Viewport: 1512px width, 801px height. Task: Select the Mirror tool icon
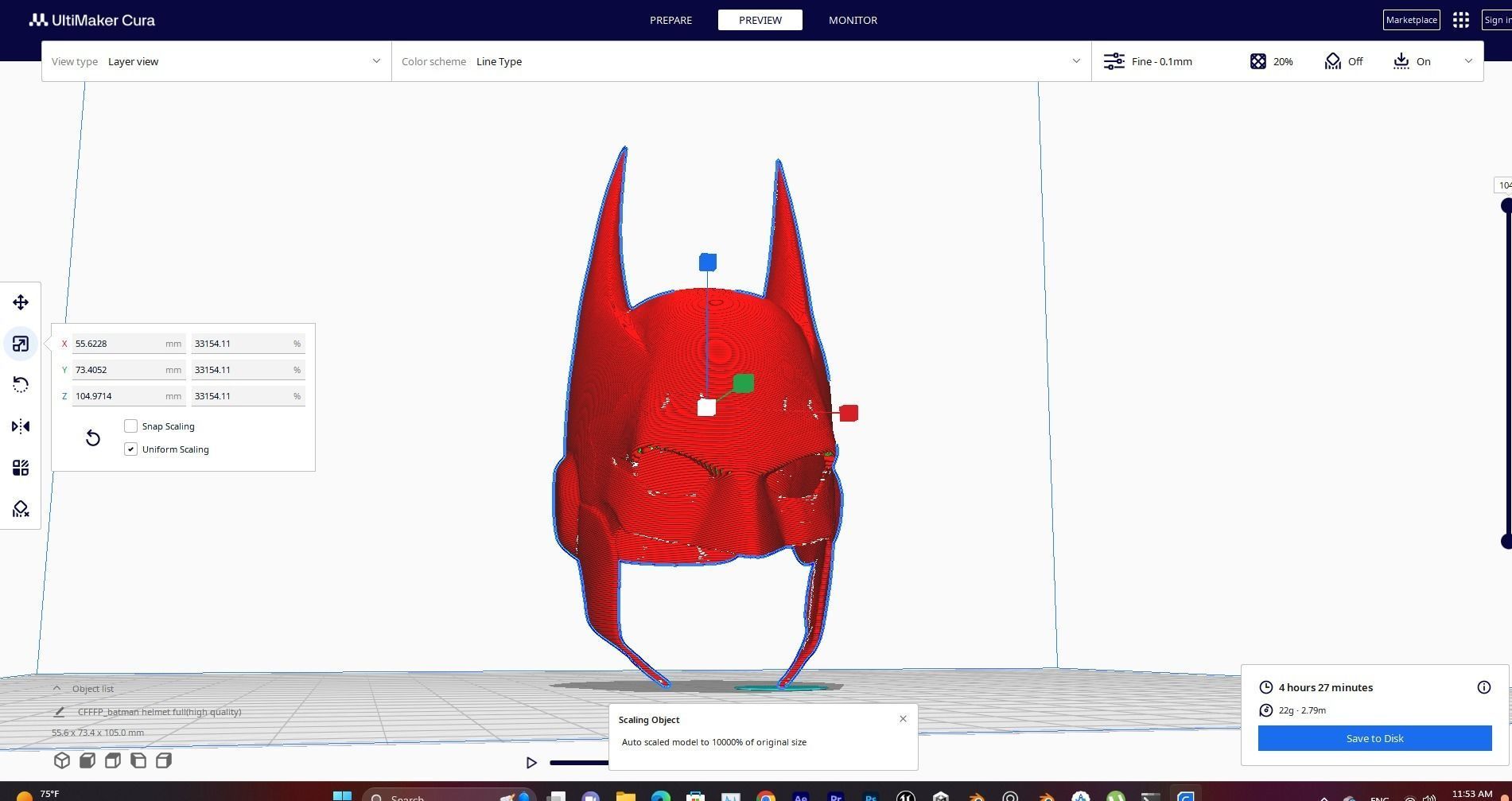21,426
